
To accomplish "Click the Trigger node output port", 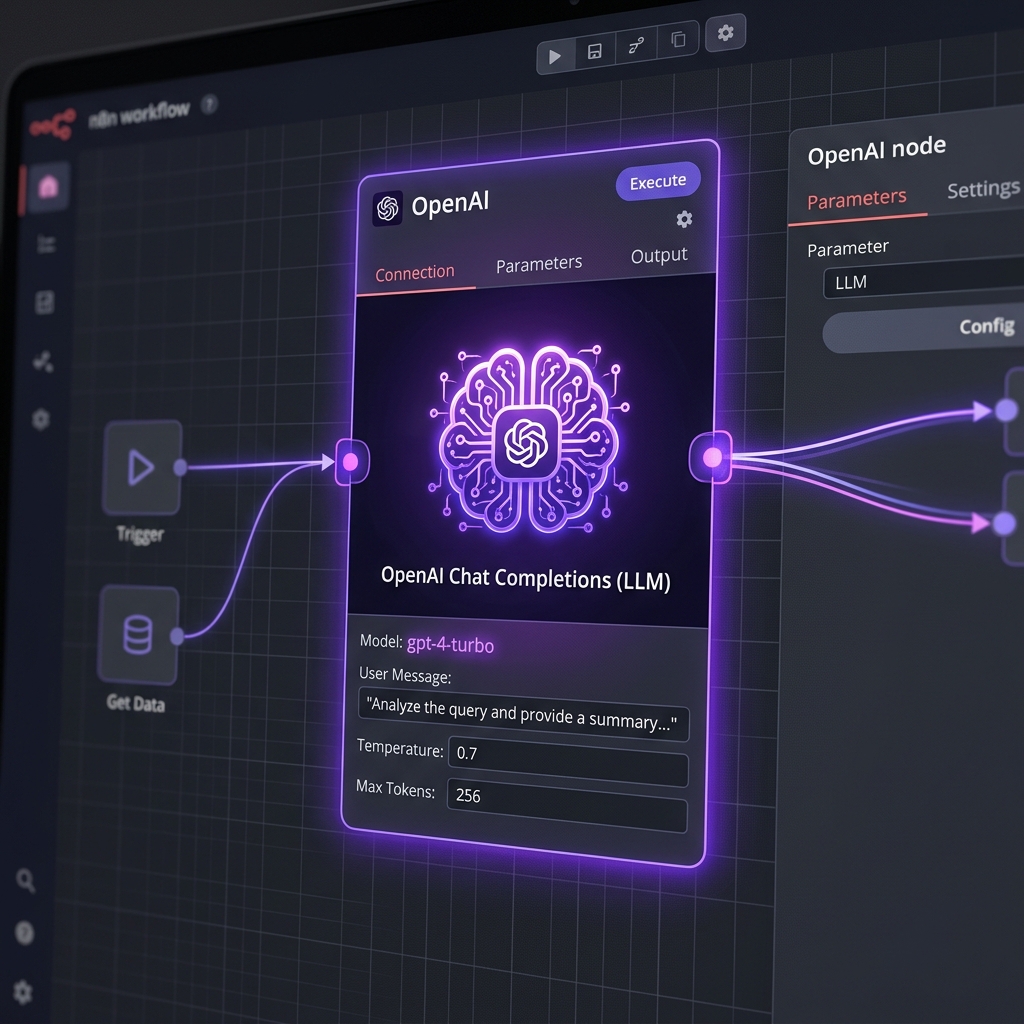I will 180,467.
